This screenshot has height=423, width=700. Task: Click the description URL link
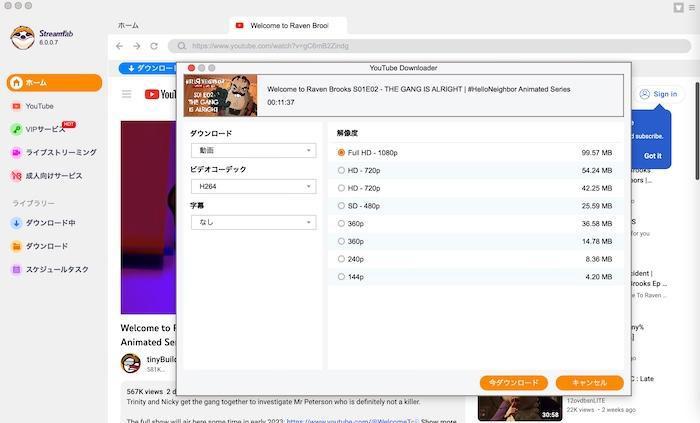pos(352,420)
